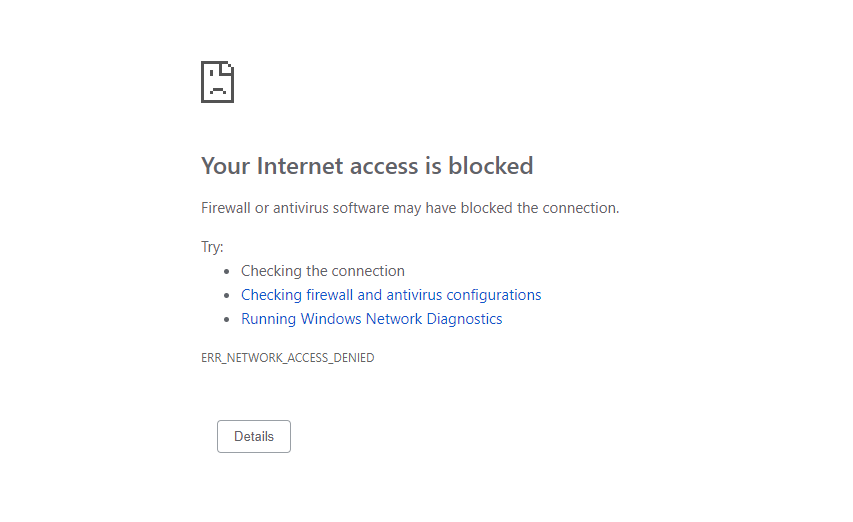Click the heading Your Internet access is blocked
Screen dimensions: 853x522
tap(367, 166)
